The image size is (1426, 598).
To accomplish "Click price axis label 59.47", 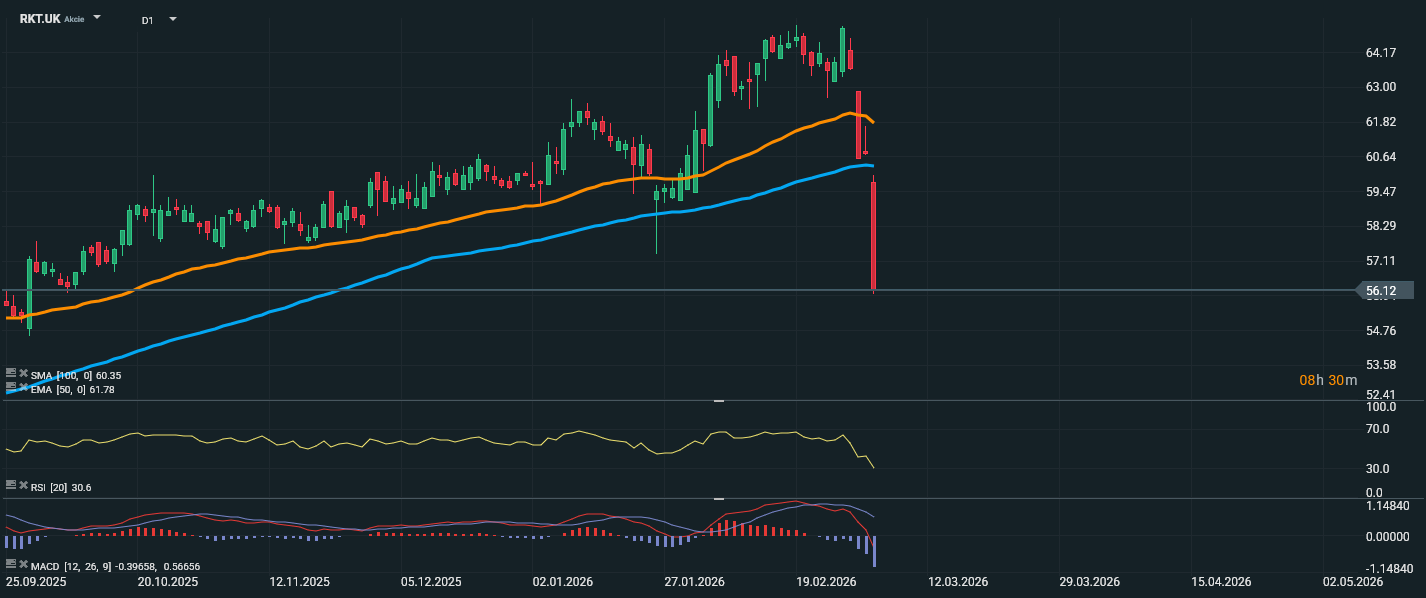I will pyautogui.click(x=1381, y=191).
